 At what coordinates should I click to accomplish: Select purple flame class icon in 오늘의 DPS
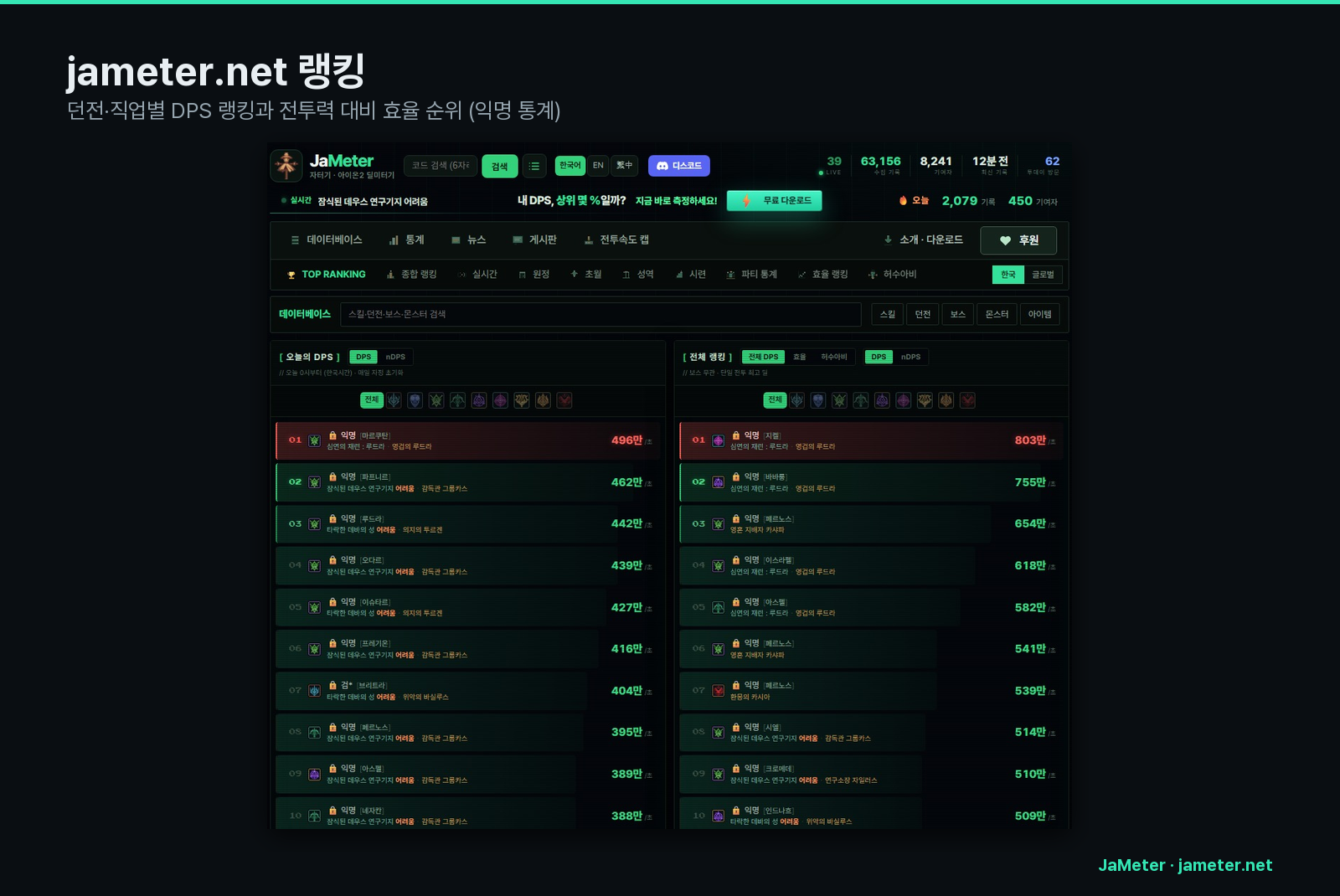(479, 400)
